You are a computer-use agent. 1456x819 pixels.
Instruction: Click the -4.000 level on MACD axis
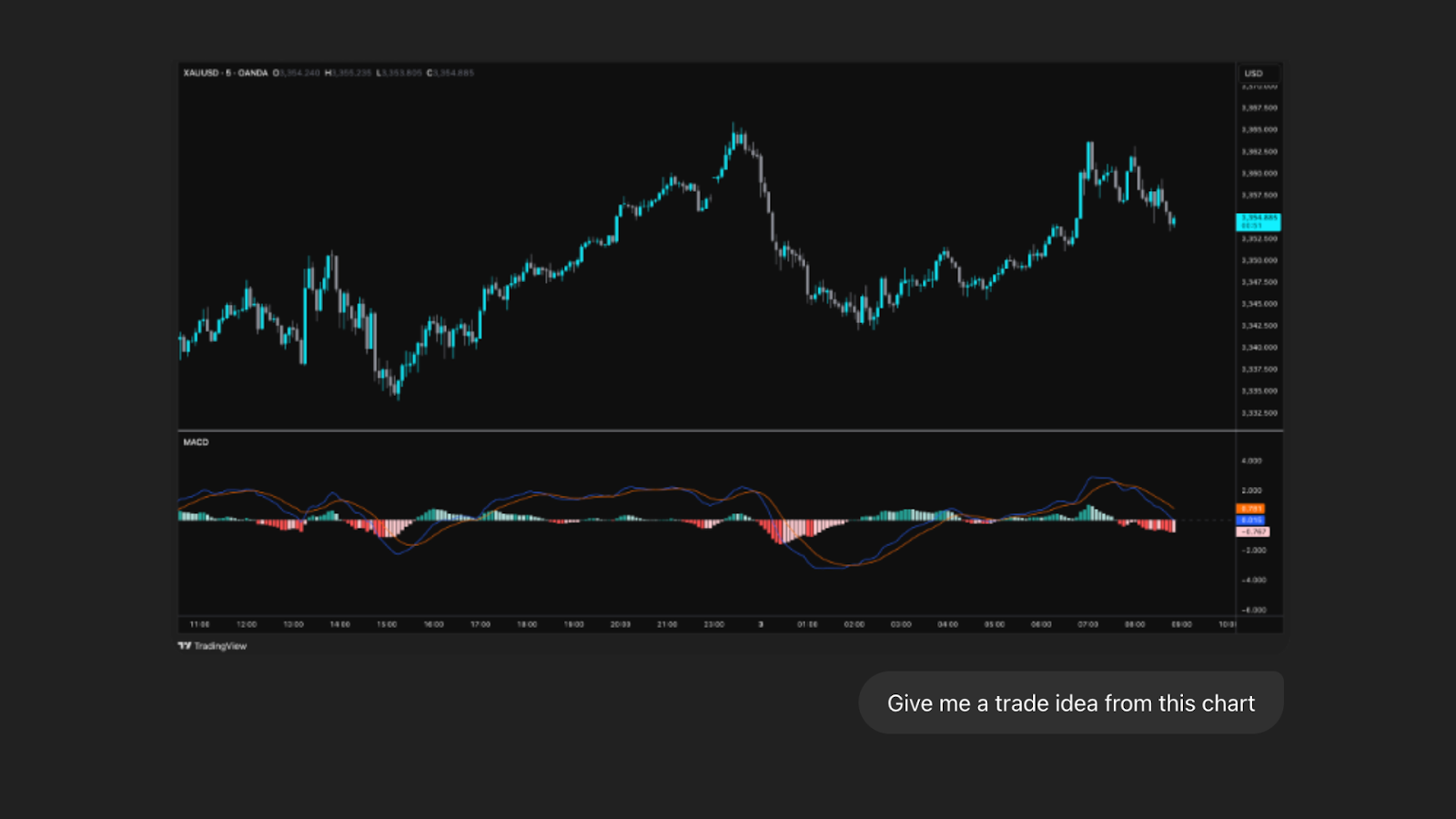[x=1254, y=580]
